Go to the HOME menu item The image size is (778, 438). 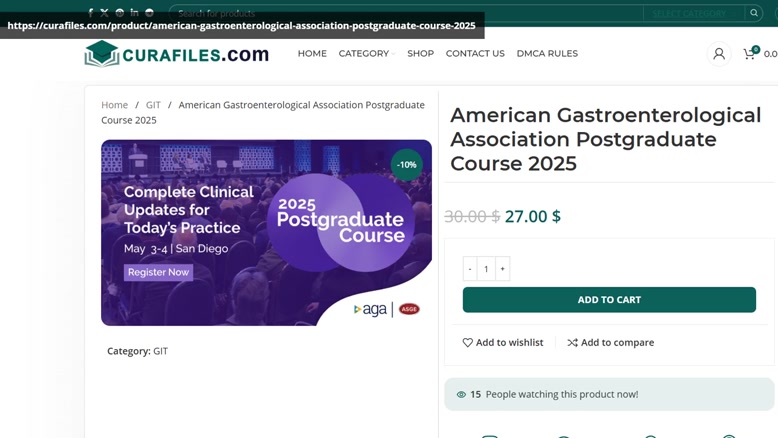tap(312, 54)
